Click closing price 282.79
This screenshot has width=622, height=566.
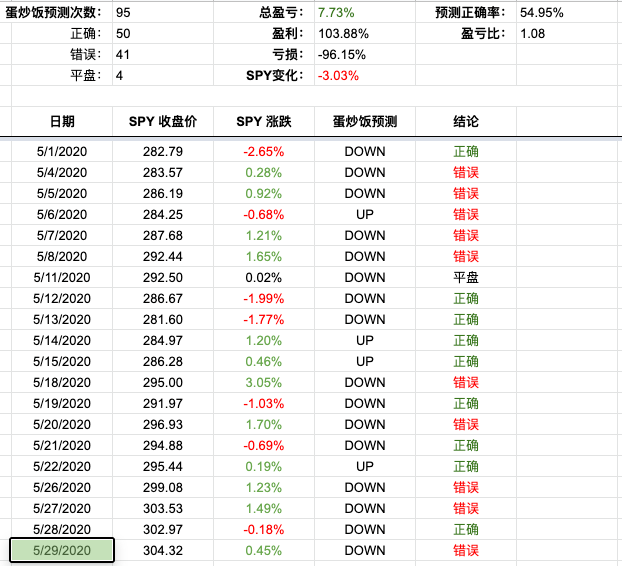pos(163,152)
